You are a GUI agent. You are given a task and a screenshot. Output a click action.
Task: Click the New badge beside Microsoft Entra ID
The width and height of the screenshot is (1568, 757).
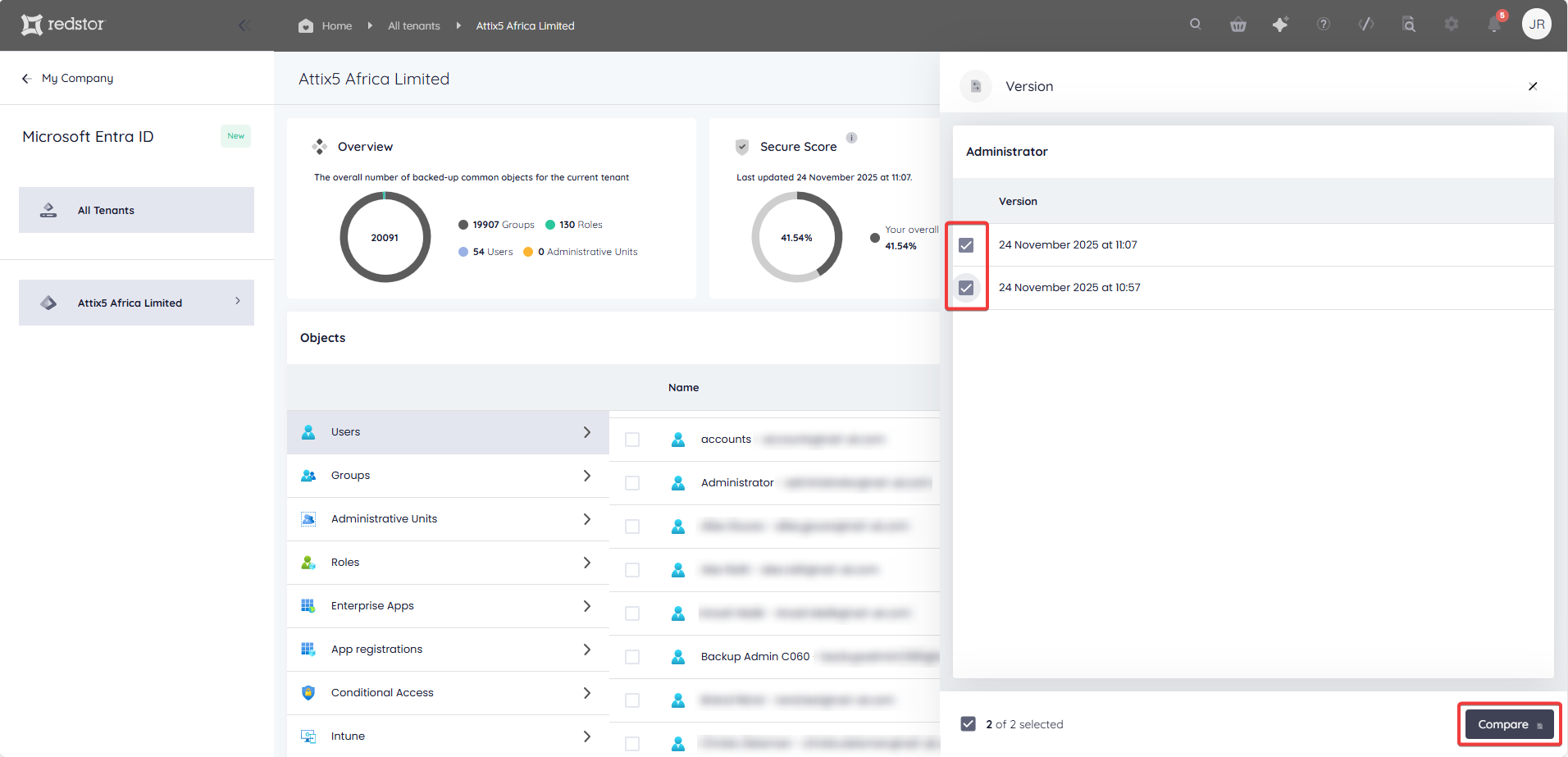(235, 136)
